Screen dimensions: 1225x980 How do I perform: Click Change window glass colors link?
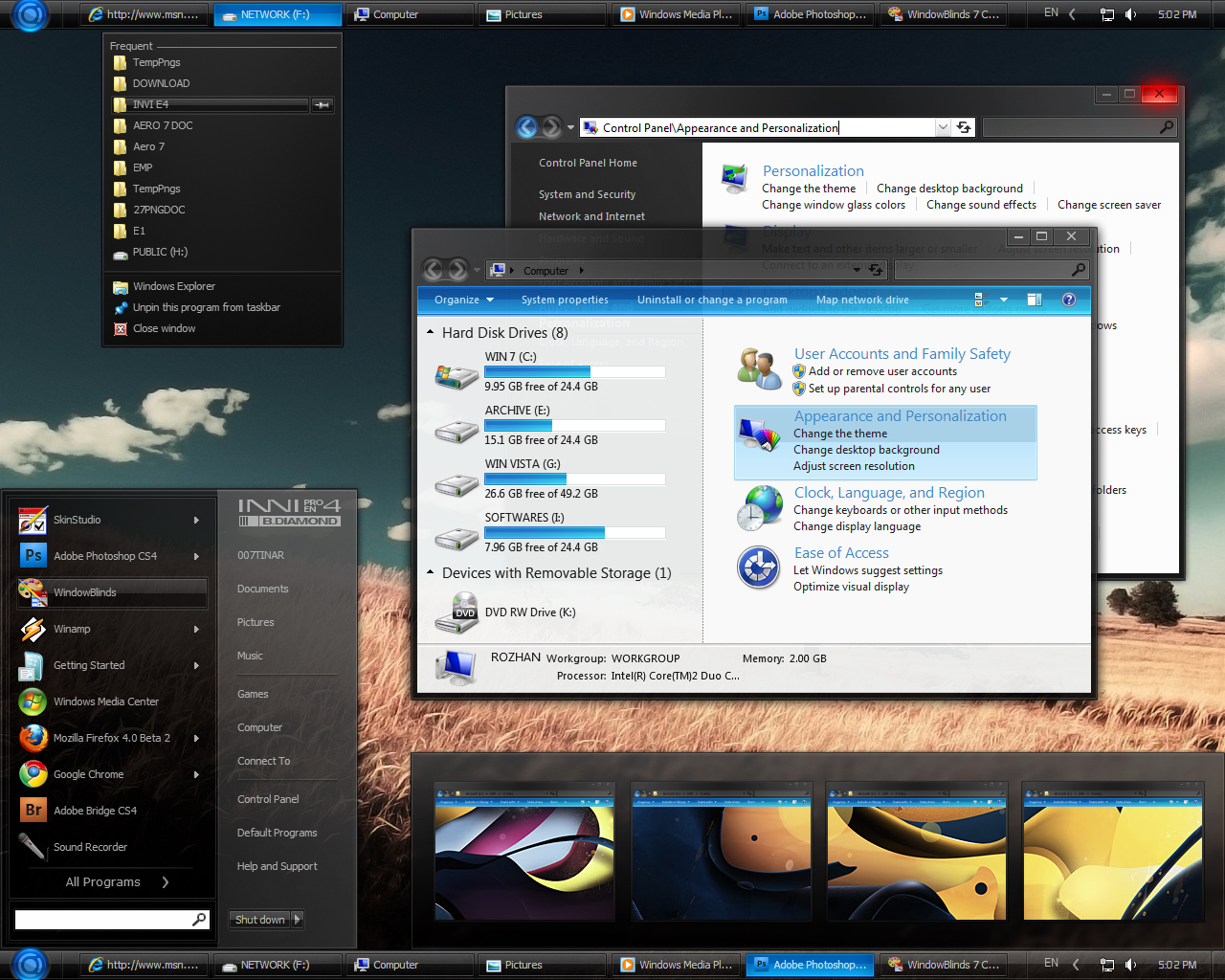click(834, 205)
